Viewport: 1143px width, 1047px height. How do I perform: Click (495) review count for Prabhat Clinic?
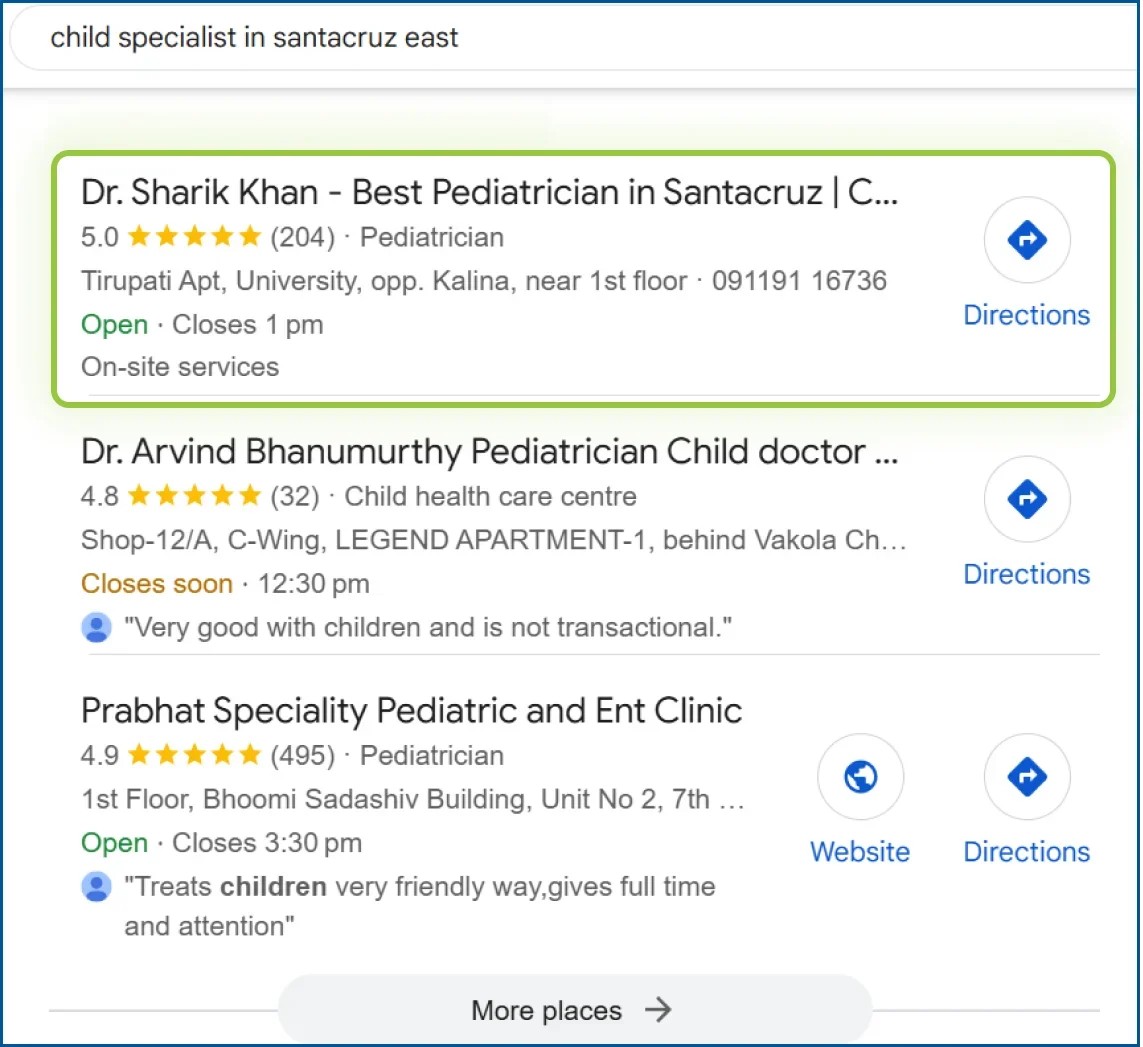tap(303, 756)
